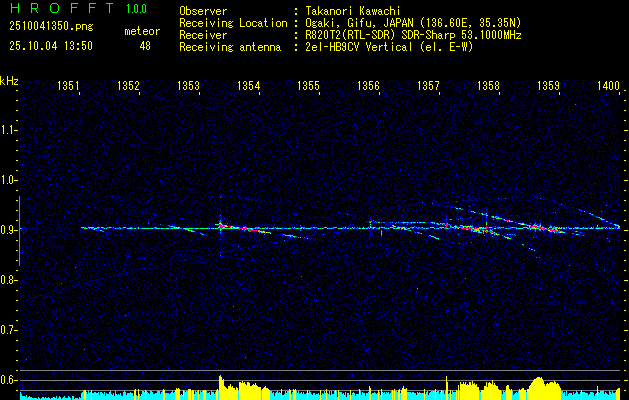Click the meteor count value 48
Viewport: 629px width, 400px height.
pos(145,46)
